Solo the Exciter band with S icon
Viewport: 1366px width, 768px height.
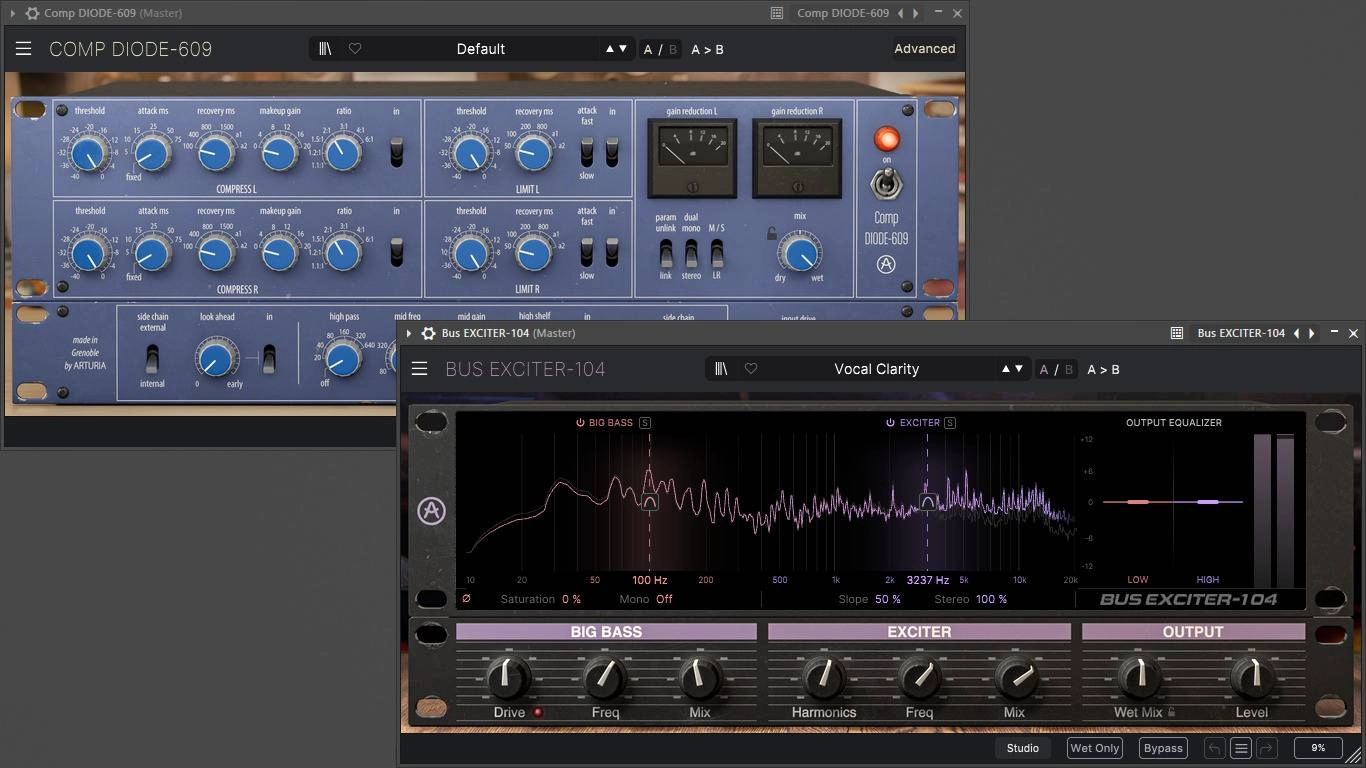click(950, 423)
